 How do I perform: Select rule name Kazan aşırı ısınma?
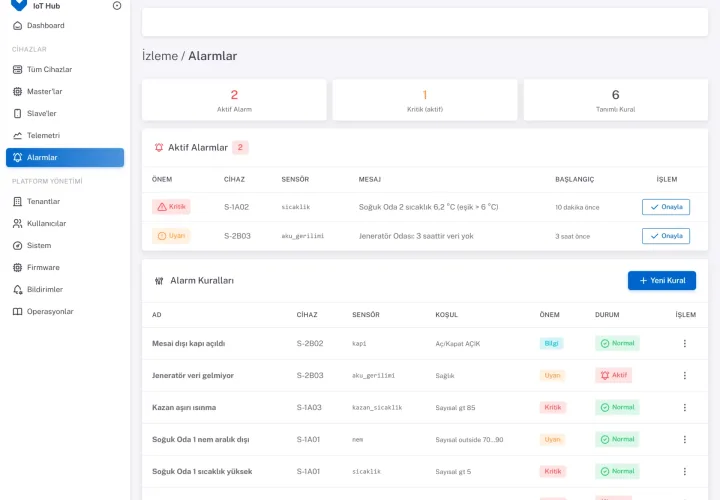tap(184, 407)
